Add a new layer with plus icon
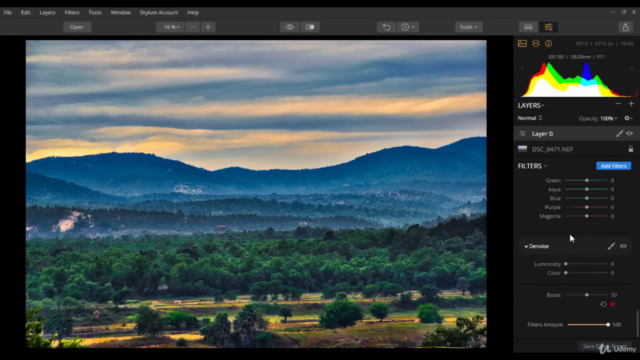The image size is (640, 360). coord(631,104)
